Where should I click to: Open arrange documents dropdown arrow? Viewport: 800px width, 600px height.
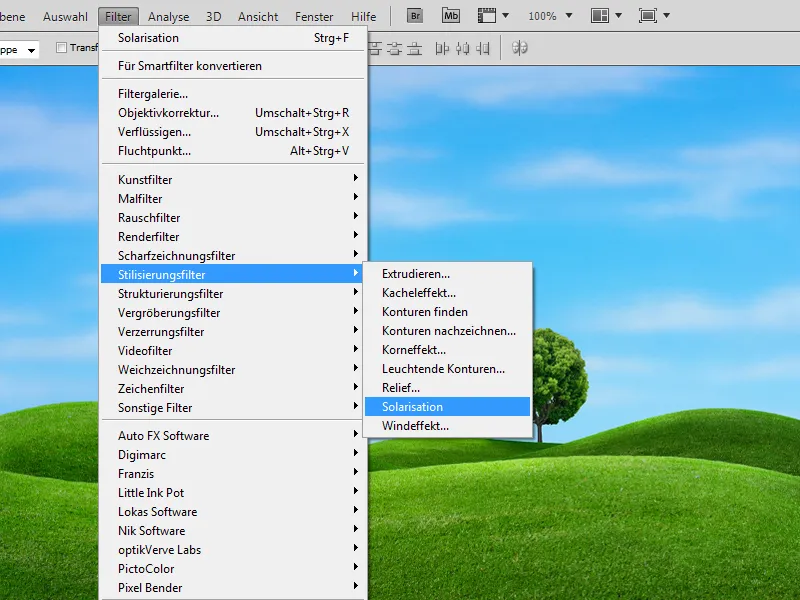[x=618, y=16]
